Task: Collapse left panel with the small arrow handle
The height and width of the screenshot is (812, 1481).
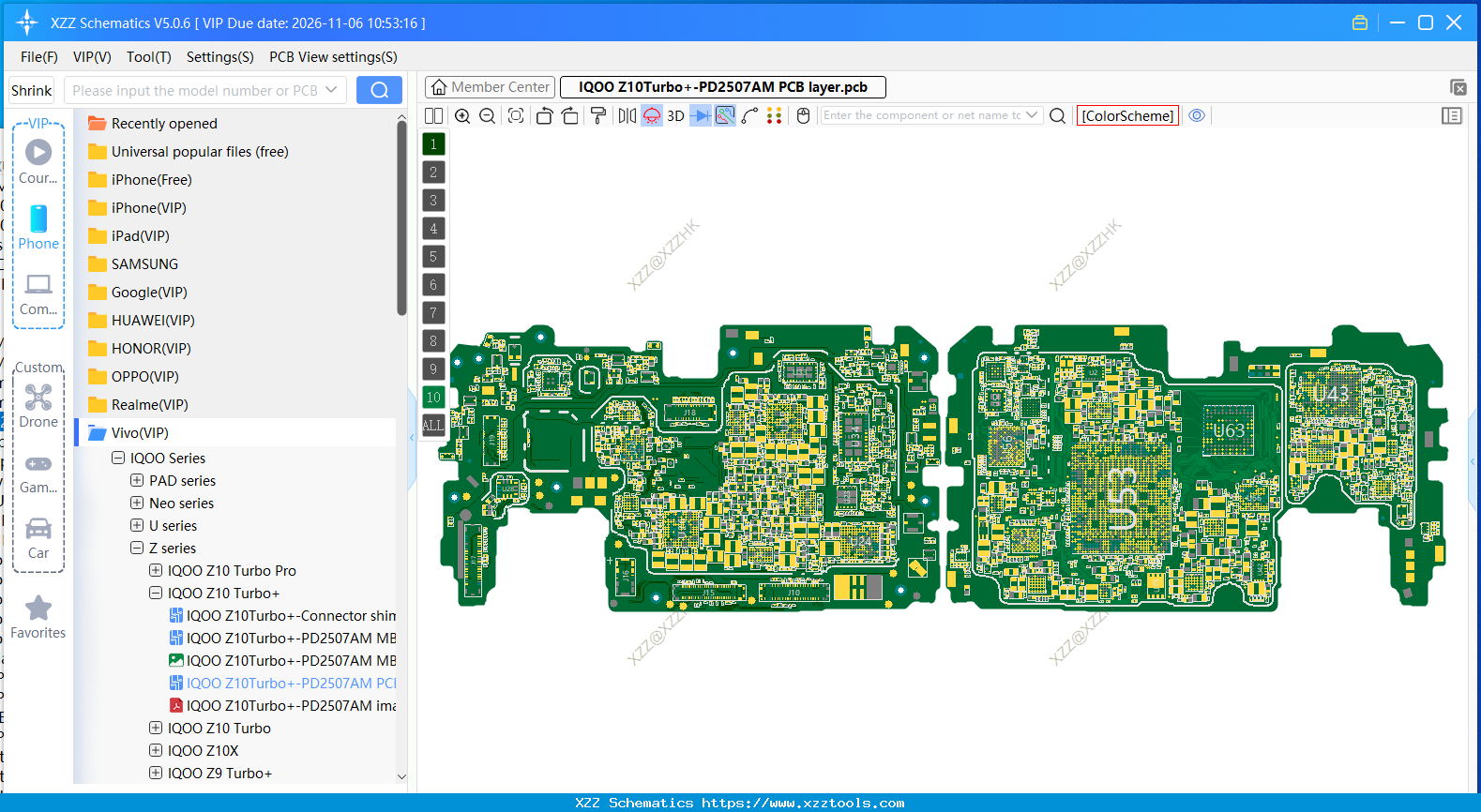Action: click(x=412, y=437)
